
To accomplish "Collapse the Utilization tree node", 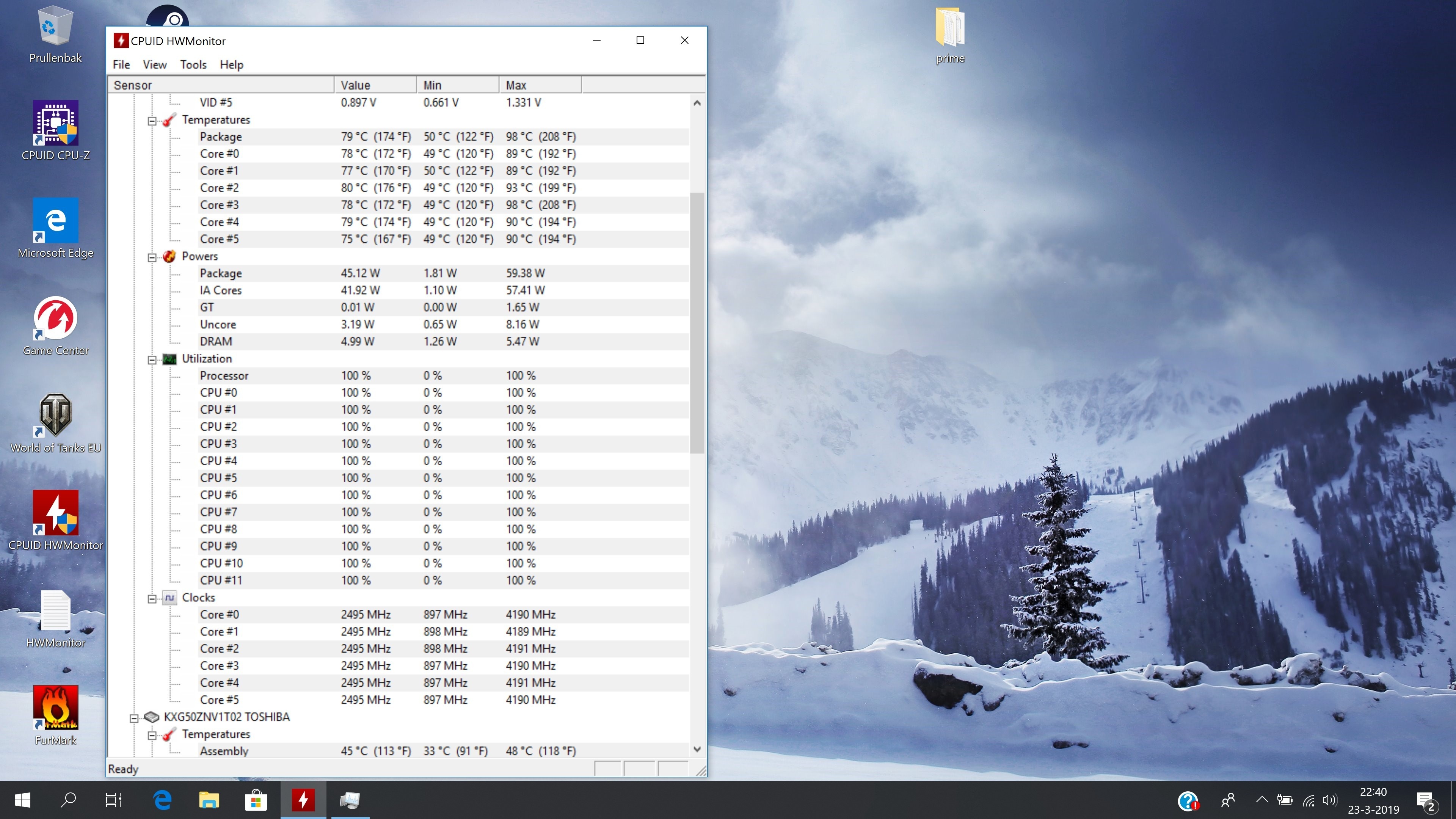I will tap(152, 360).
